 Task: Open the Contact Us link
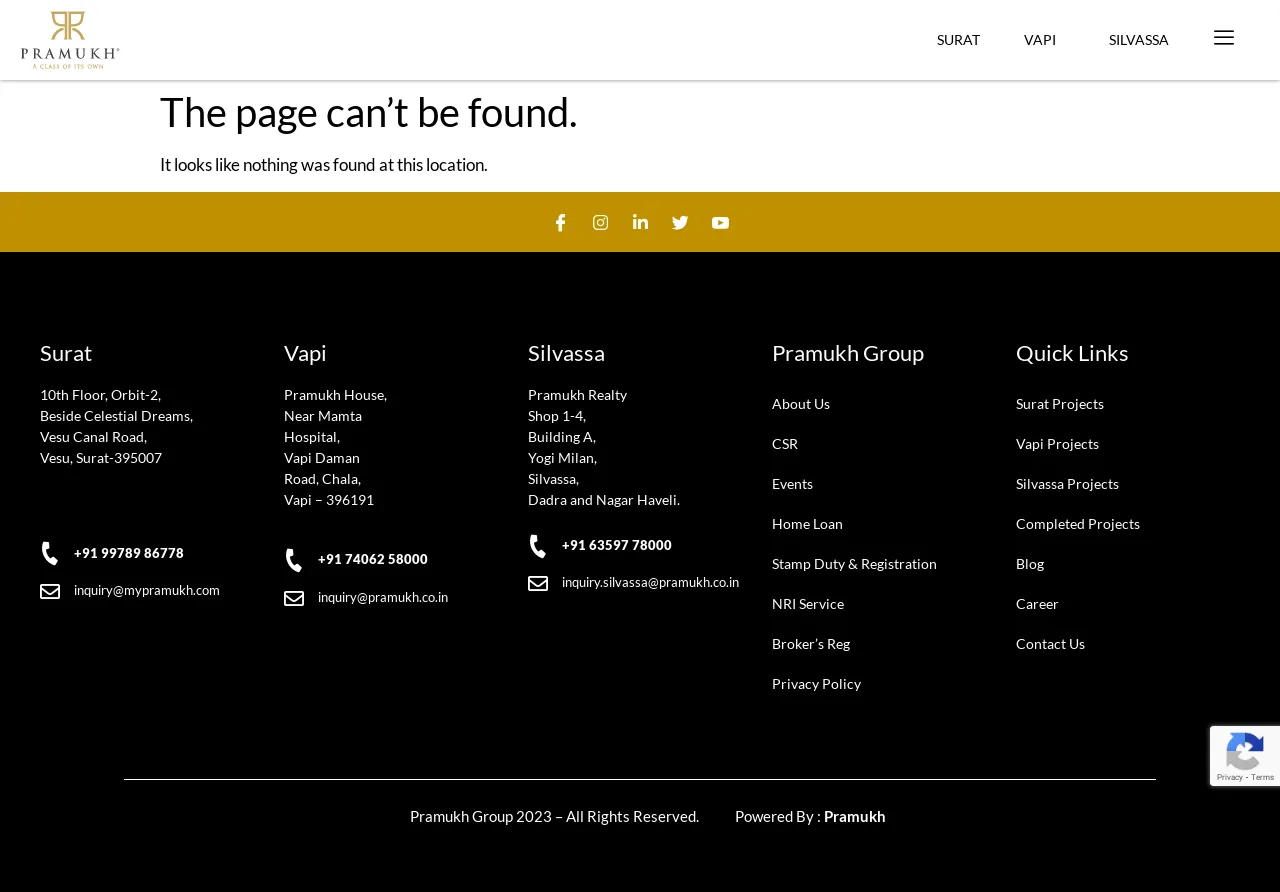point(1050,644)
